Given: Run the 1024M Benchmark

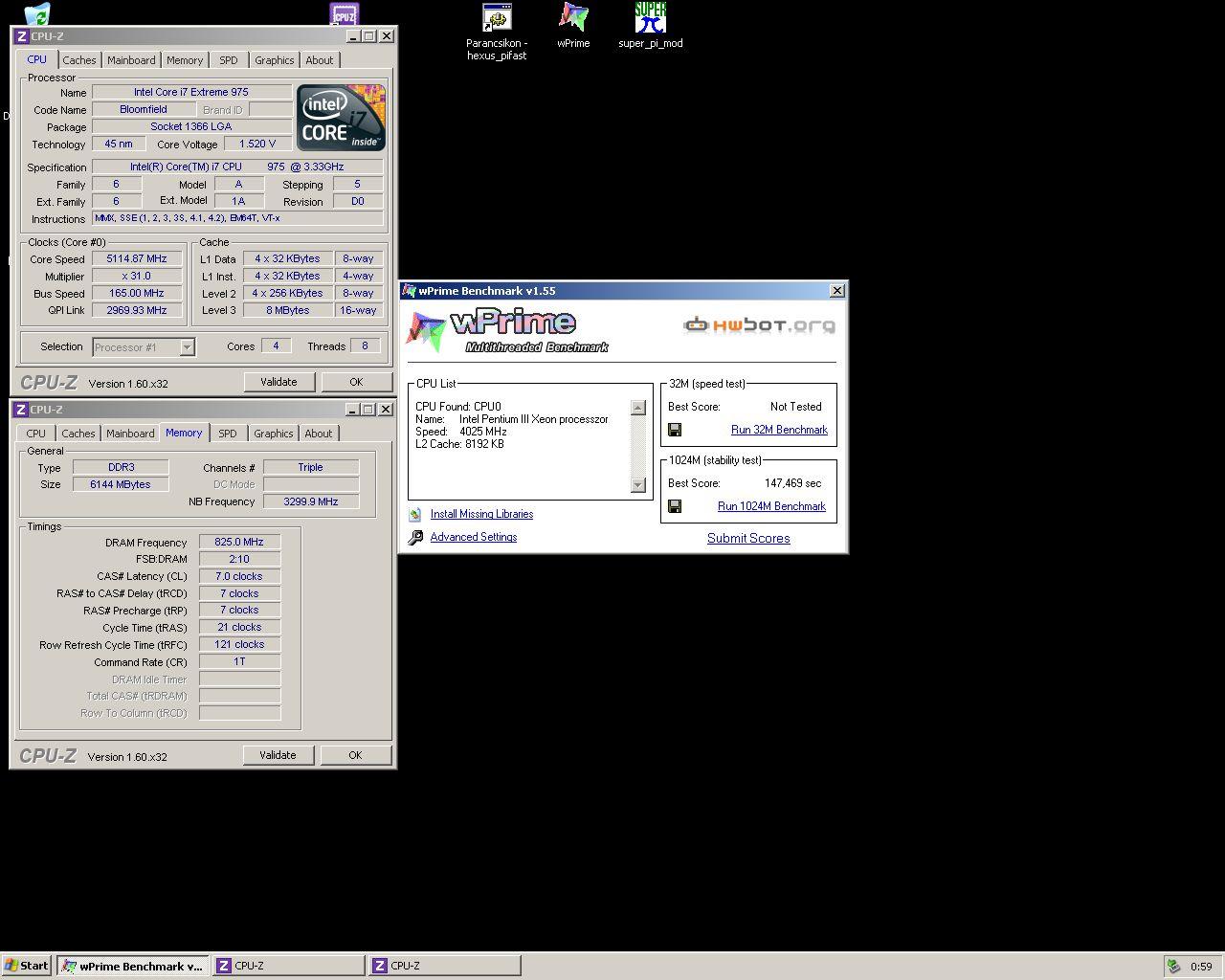Looking at the screenshot, I should tap(771, 507).
